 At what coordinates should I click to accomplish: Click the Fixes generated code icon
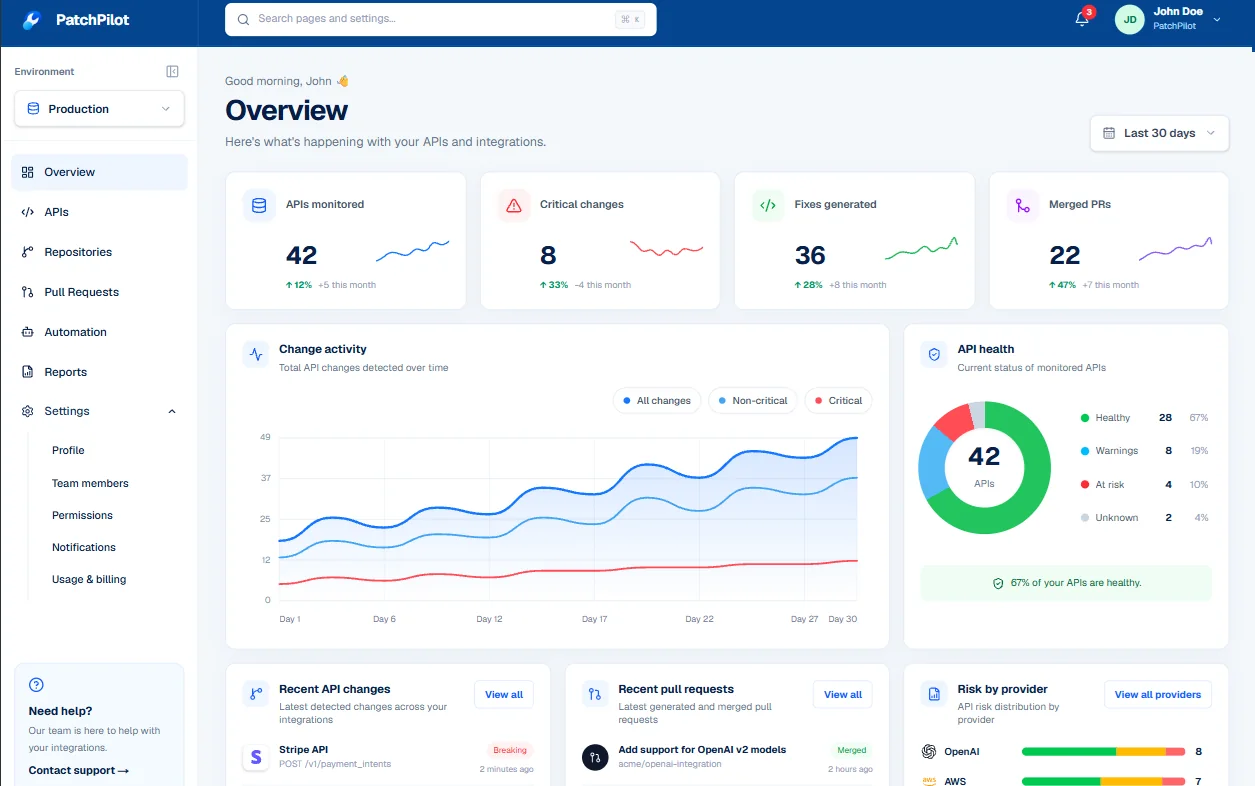[768, 206]
